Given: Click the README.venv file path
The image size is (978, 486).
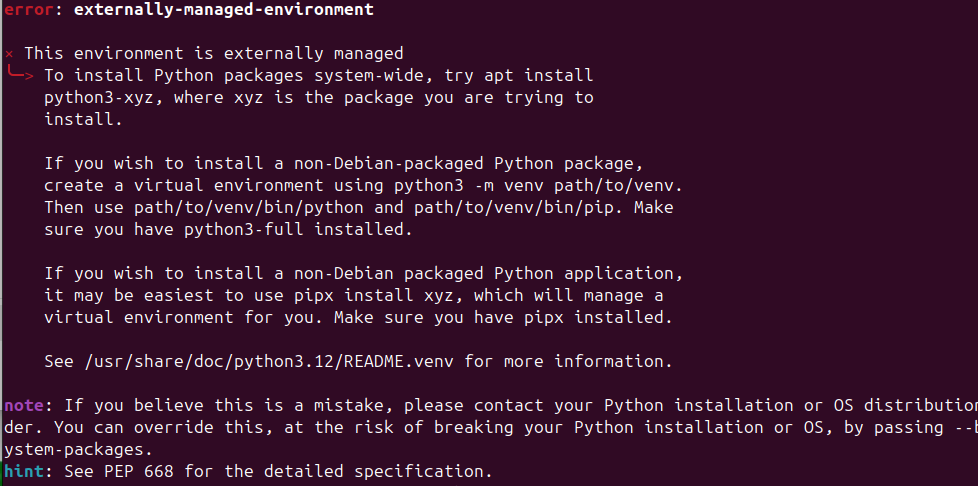Looking at the screenshot, I should [274, 361].
